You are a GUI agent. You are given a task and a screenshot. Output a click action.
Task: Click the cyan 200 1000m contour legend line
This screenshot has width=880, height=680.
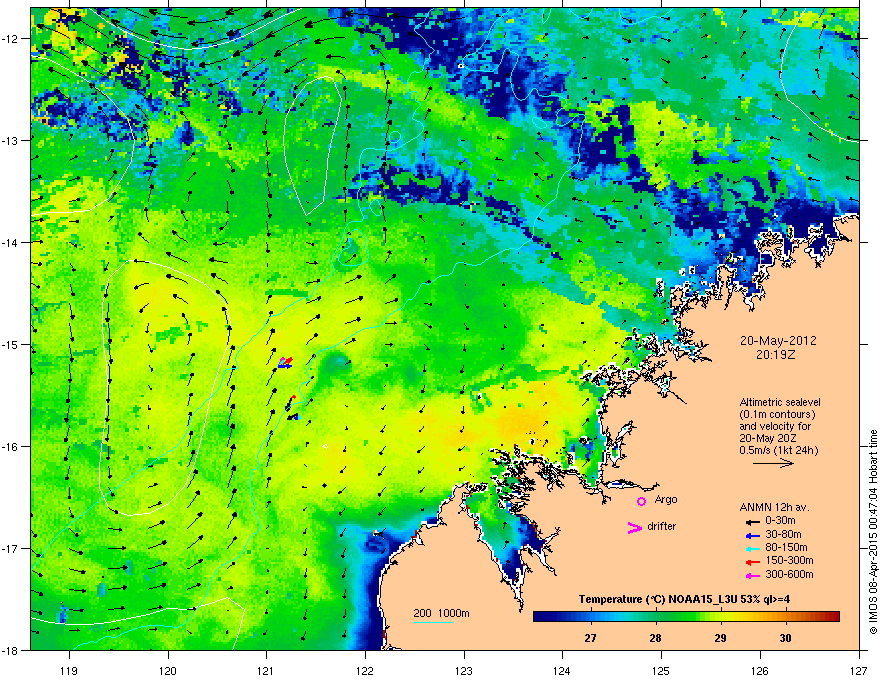pyautogui.click(x=434, y=622)
